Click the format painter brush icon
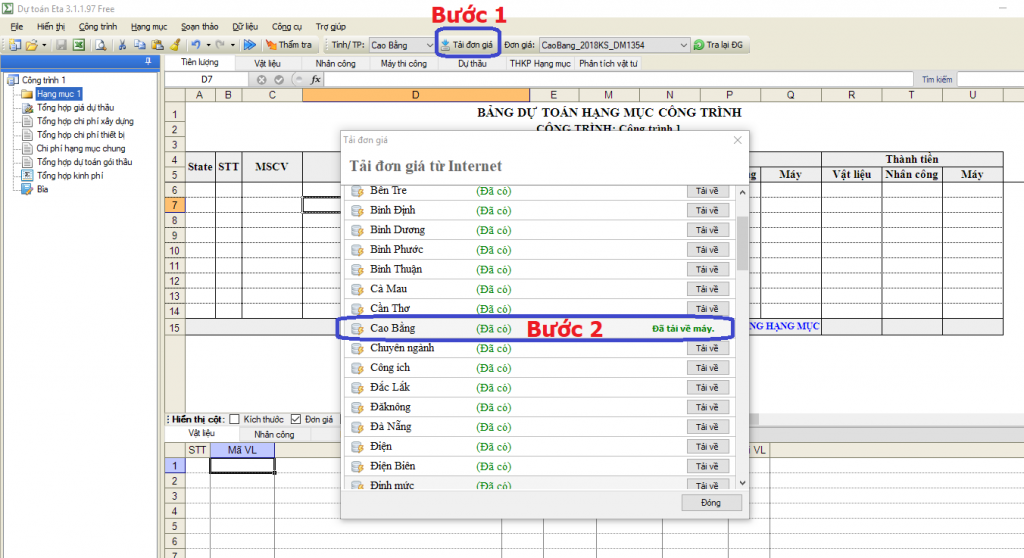This screenshot has width=1024, height=558. tap(175, 45)
